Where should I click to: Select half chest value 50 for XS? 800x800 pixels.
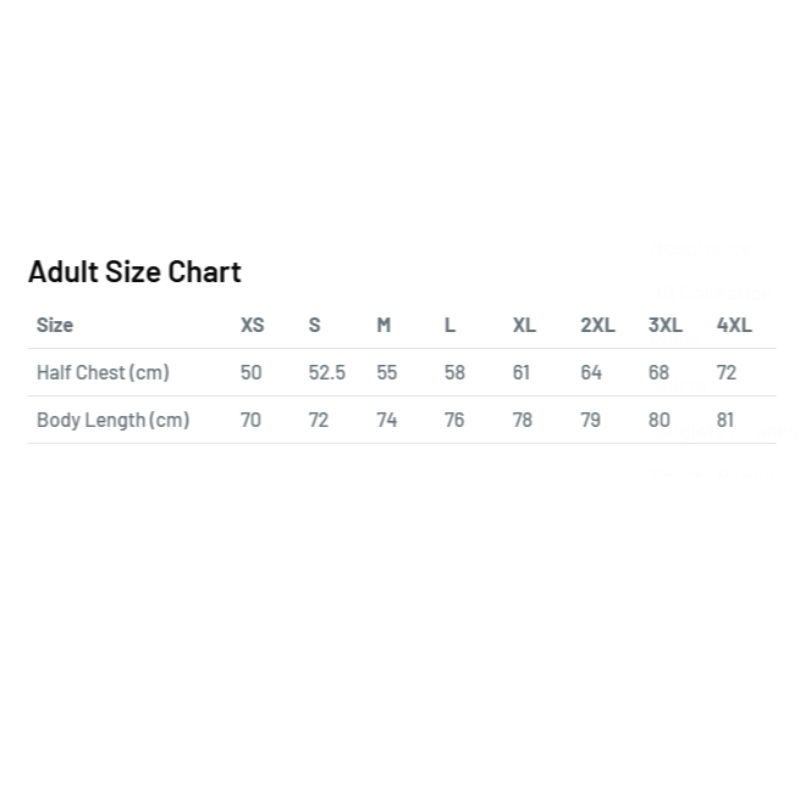coord(251,373)
